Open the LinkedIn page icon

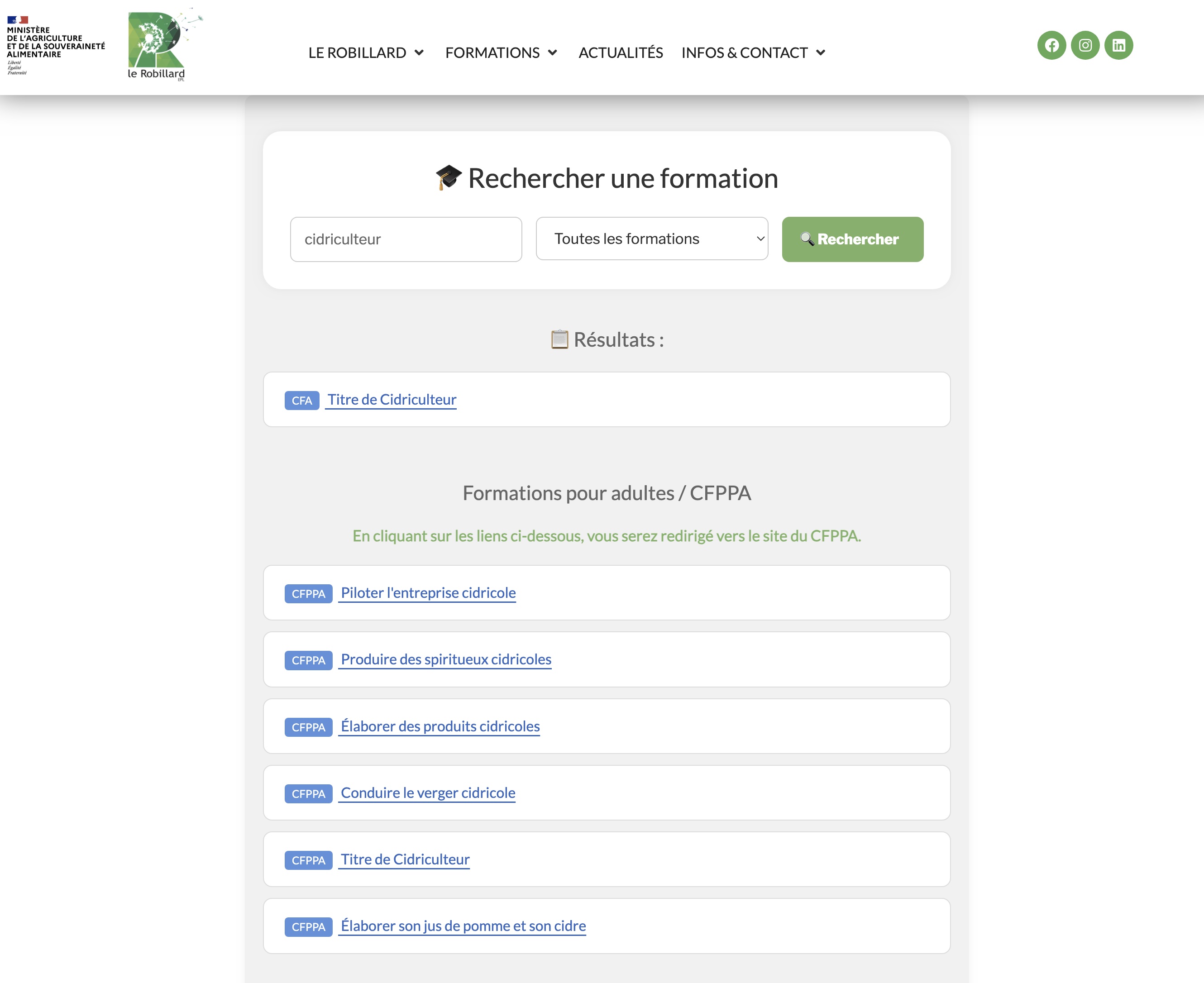point(1118,45)
